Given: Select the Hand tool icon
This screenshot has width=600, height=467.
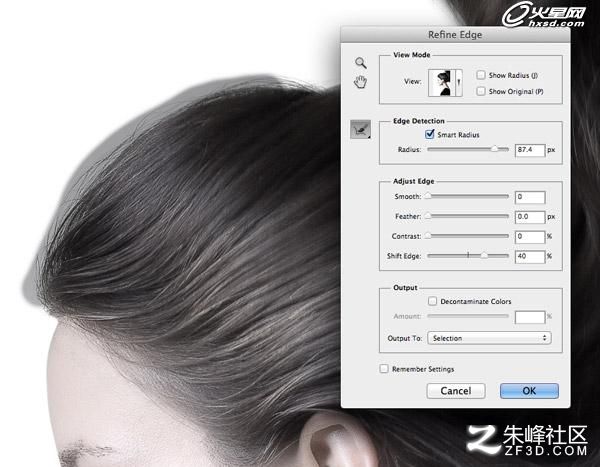Looking at the screenshot, I should coord(360,82).
